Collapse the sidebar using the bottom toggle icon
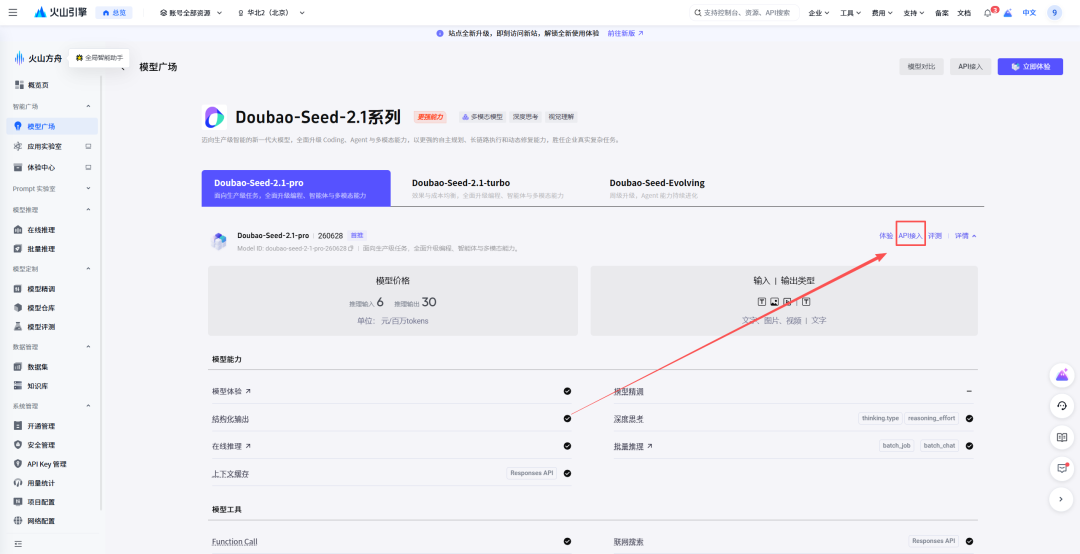 pyautogui.click(x=18, y=544)
